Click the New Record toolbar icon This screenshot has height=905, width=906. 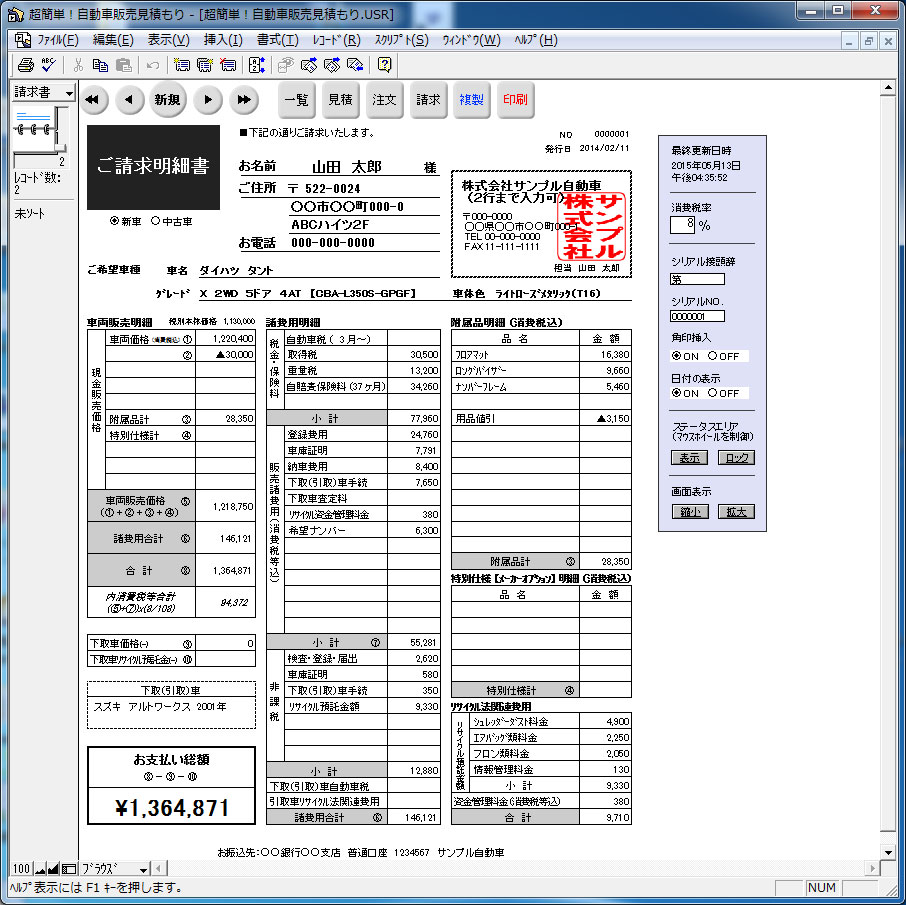(x=182, y=65)
